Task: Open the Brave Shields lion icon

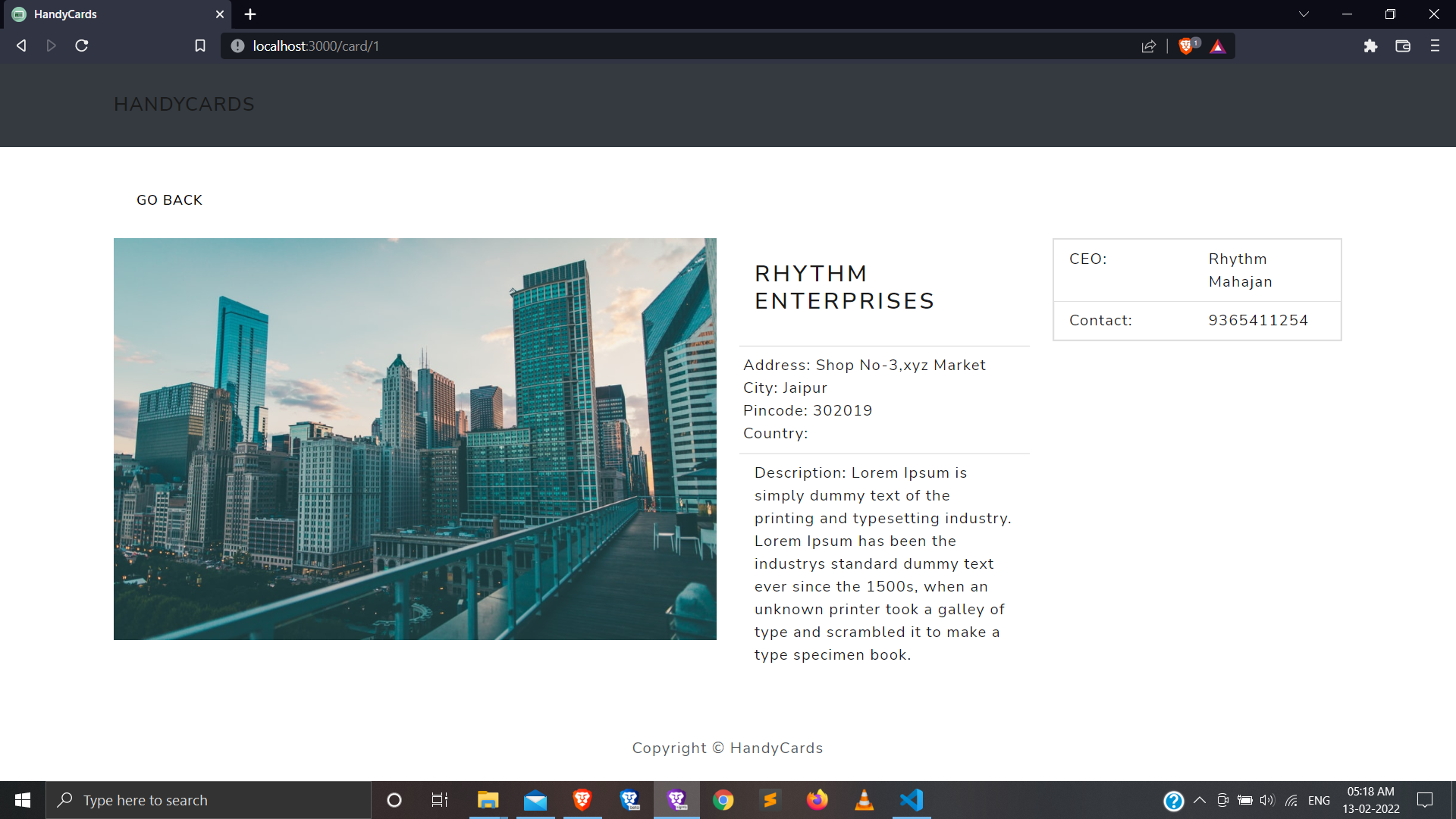Action: tap(1186, 46)
